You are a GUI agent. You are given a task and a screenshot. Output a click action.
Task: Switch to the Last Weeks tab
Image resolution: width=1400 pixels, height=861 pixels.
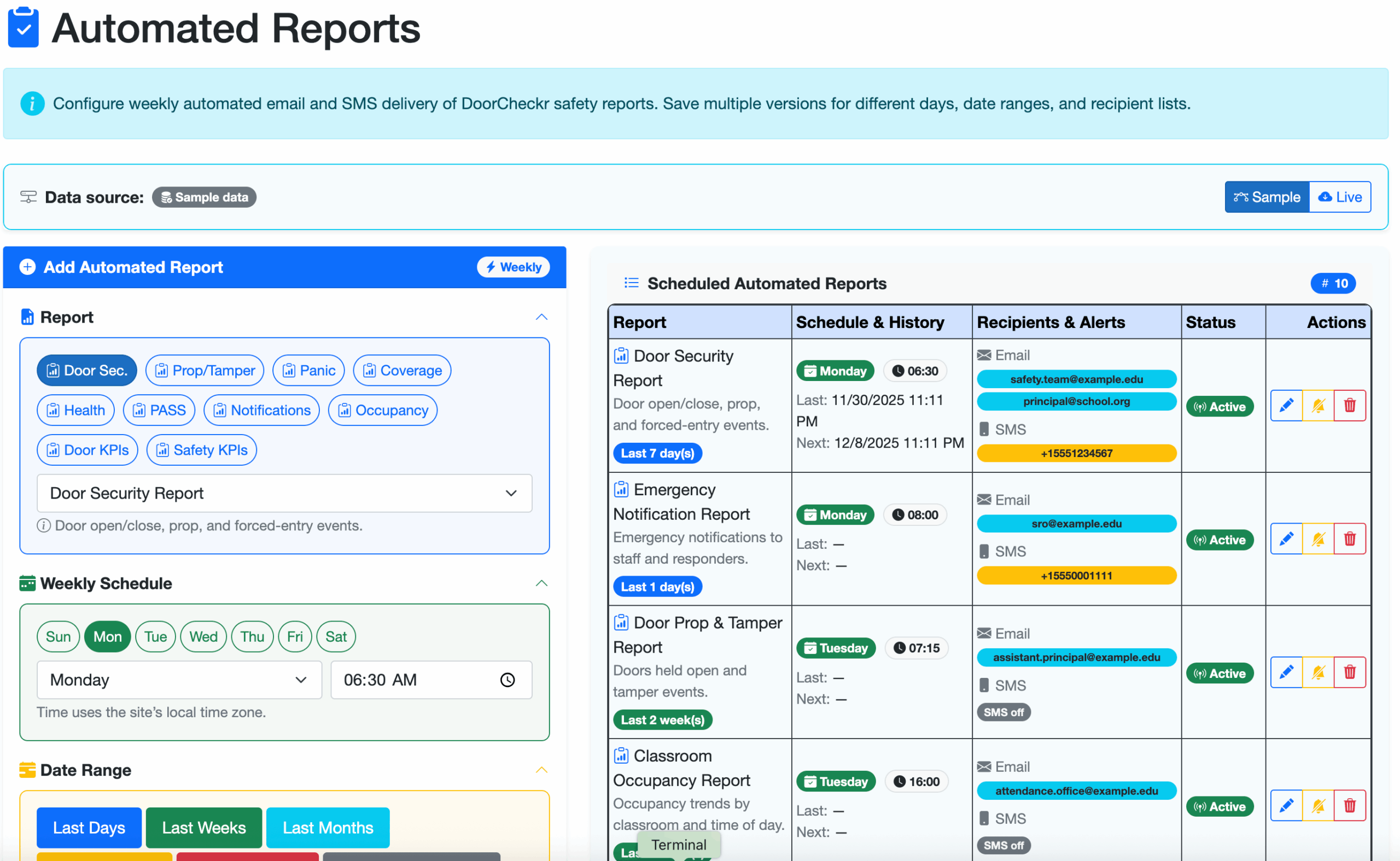[x=204, y=828]
